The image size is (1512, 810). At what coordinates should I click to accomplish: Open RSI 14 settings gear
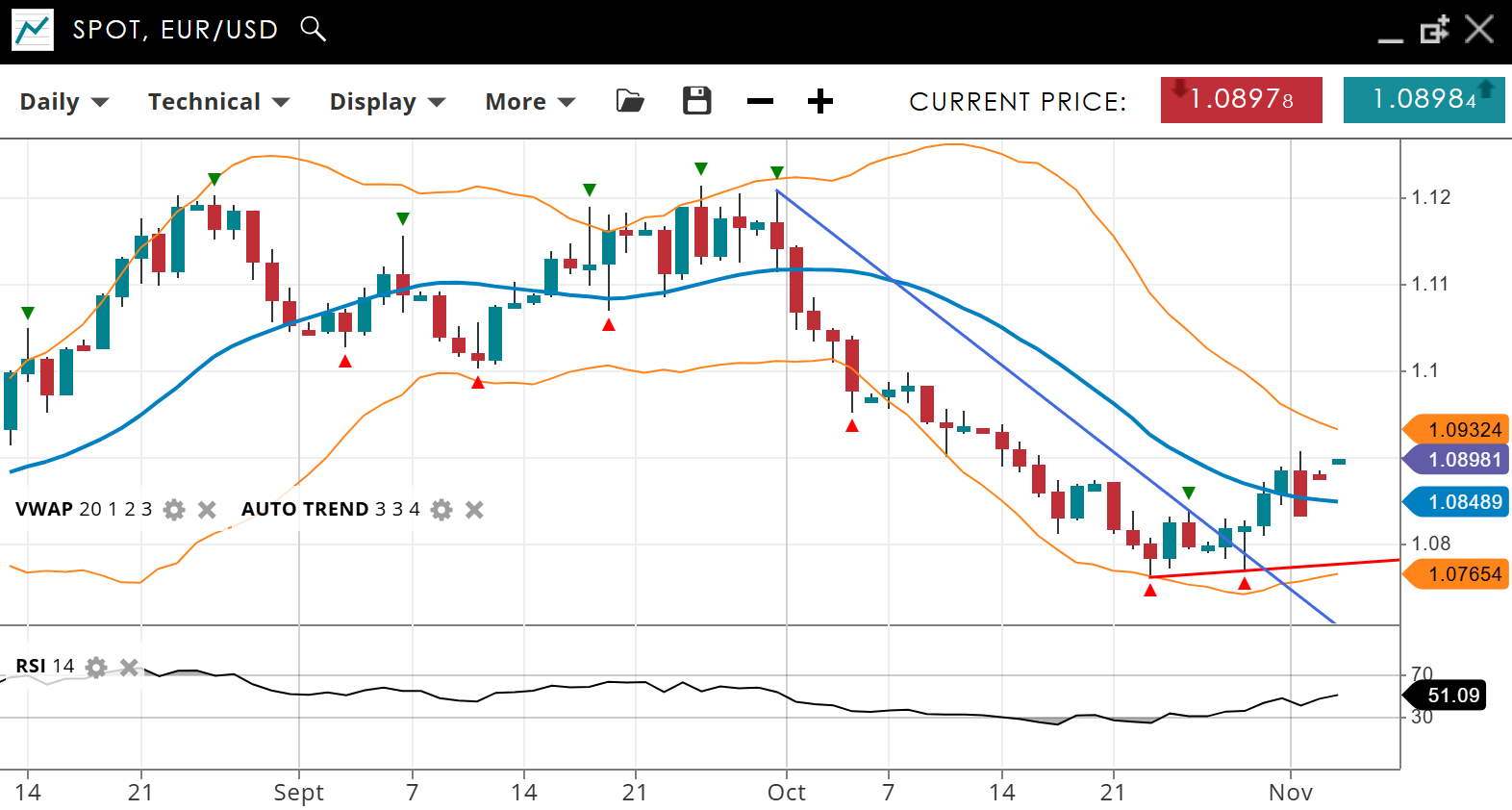pos(96,667)
